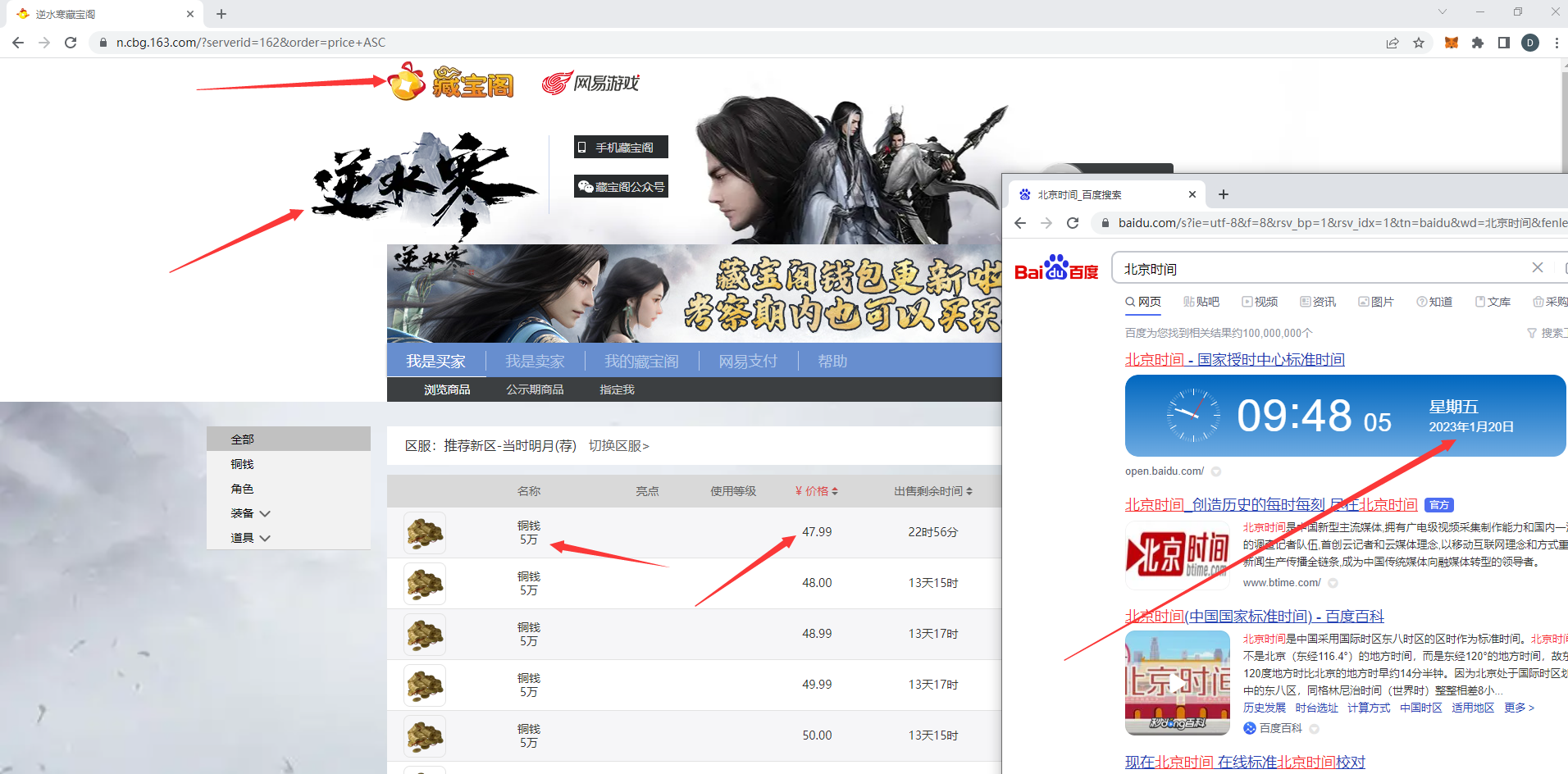The image size is (1568, 774).
Task: Sort by 出售剩余时间 column
Action: click(x=933, y=491)
